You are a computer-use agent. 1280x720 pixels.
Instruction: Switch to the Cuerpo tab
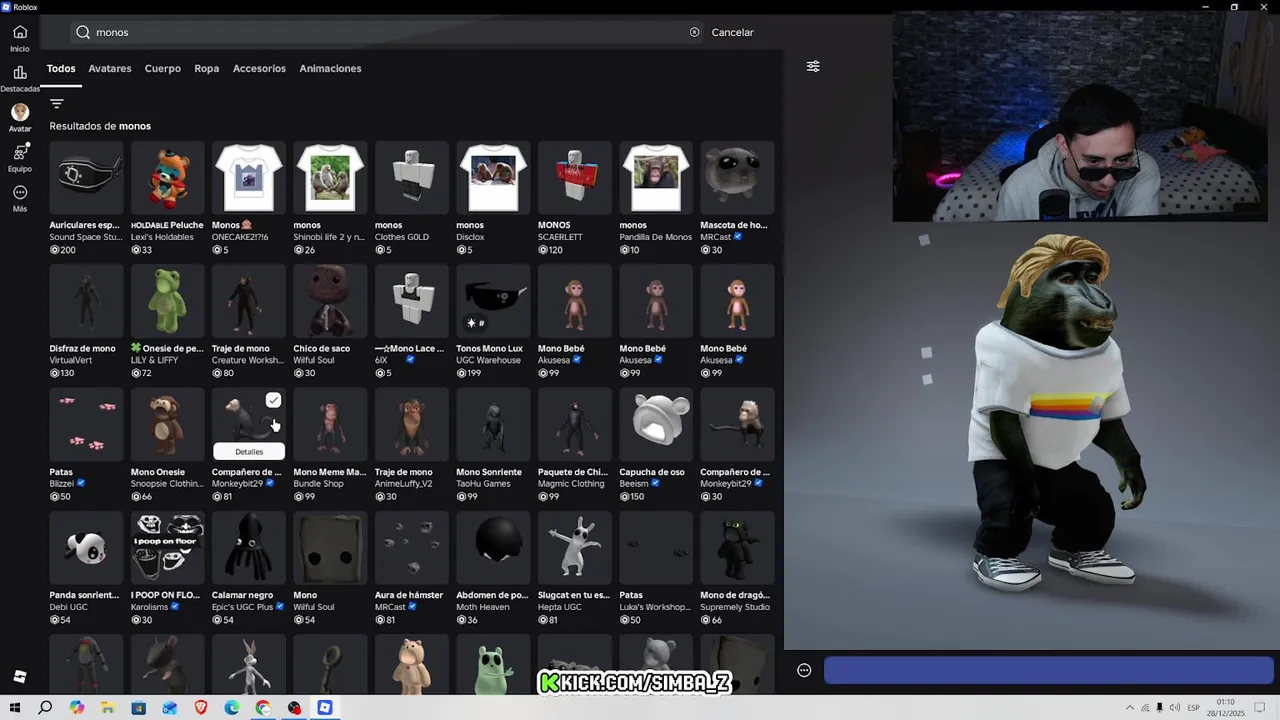coord(163,69)
